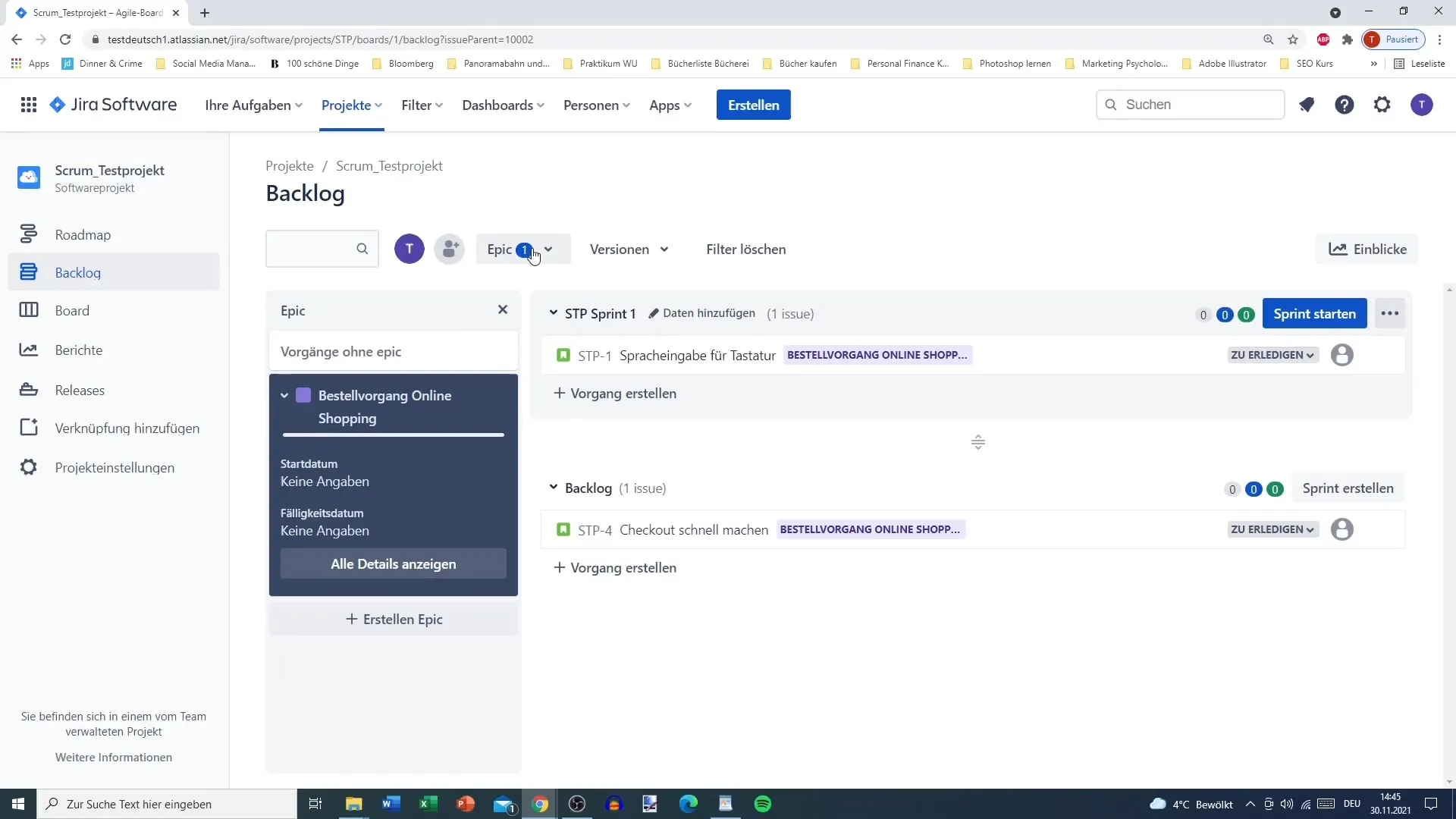
Task: Open the Epic filter dropdown
Action: (x=519, y=249)
